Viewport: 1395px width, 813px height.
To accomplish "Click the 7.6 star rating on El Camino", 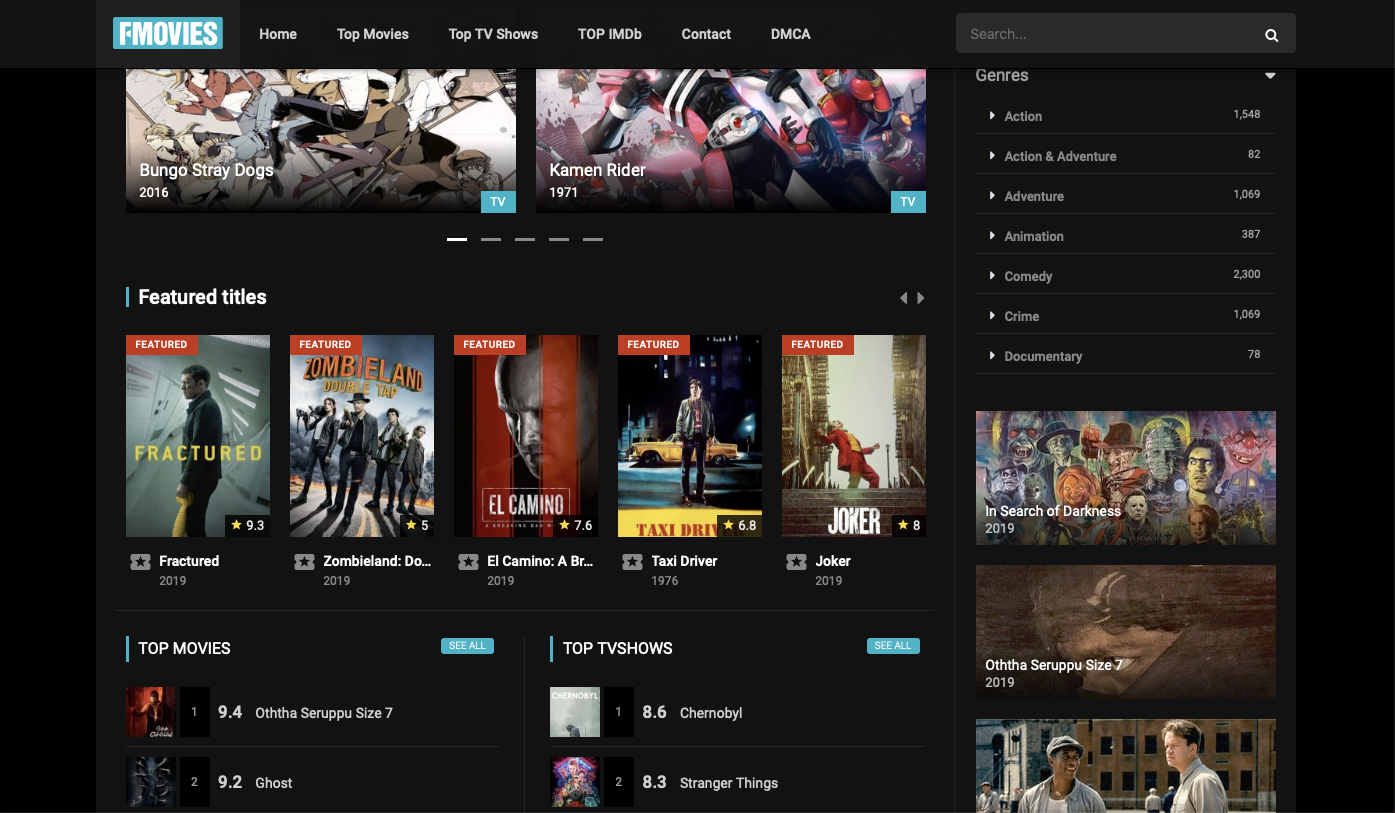I will tap(575, 525).
